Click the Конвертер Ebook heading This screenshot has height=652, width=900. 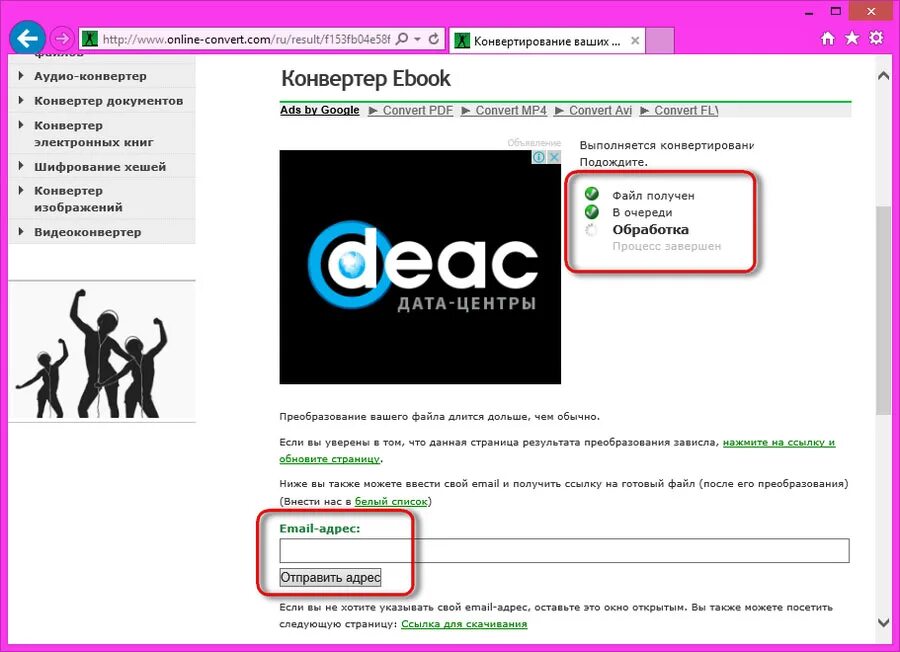pyautogui.click(x=366, y=79)
